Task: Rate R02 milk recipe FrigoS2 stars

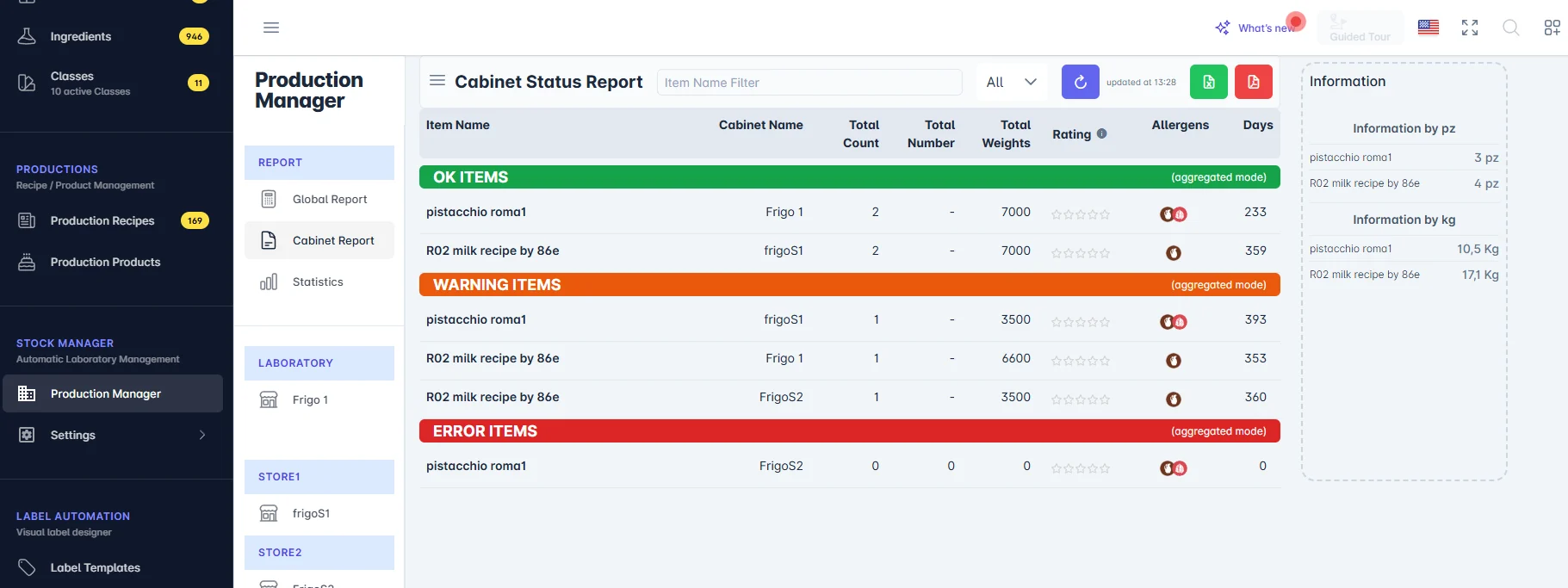Action: click(1081, 399)
